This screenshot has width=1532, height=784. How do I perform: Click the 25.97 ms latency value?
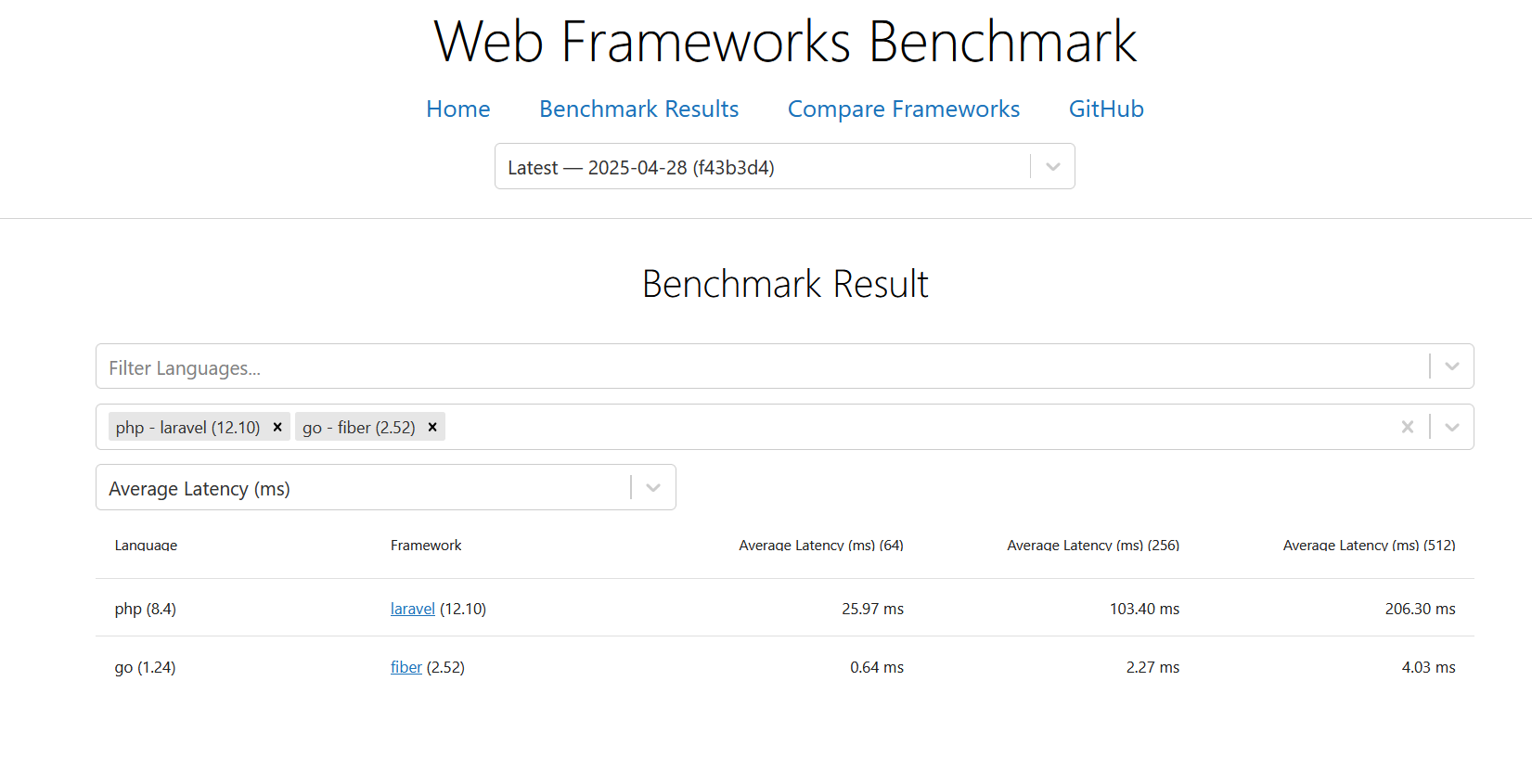[x=872, y=609]
